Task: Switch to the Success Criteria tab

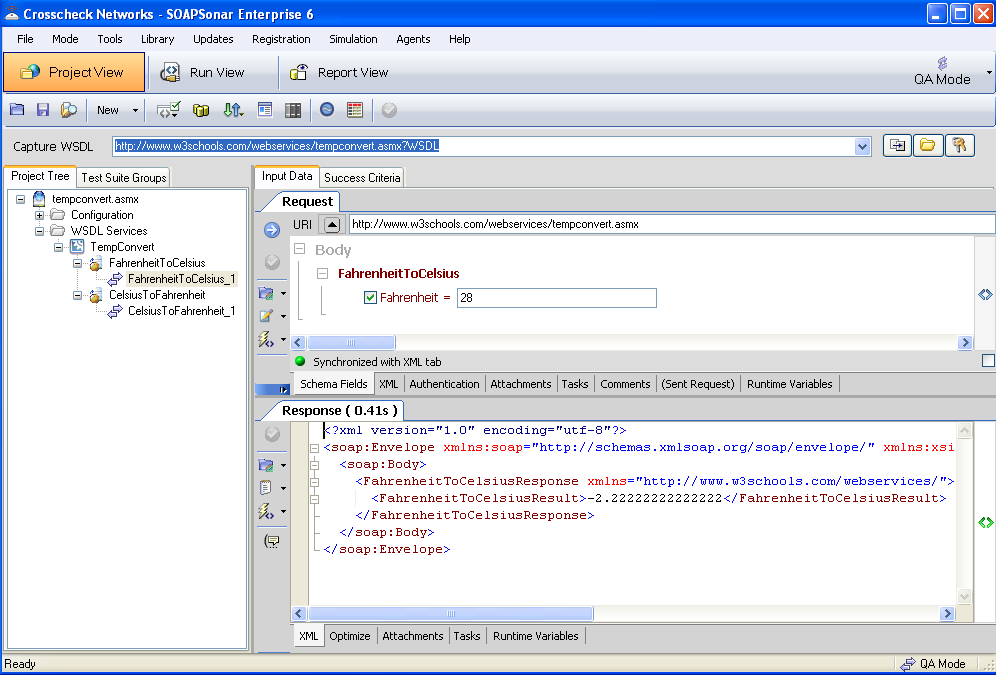Action: 362,178
